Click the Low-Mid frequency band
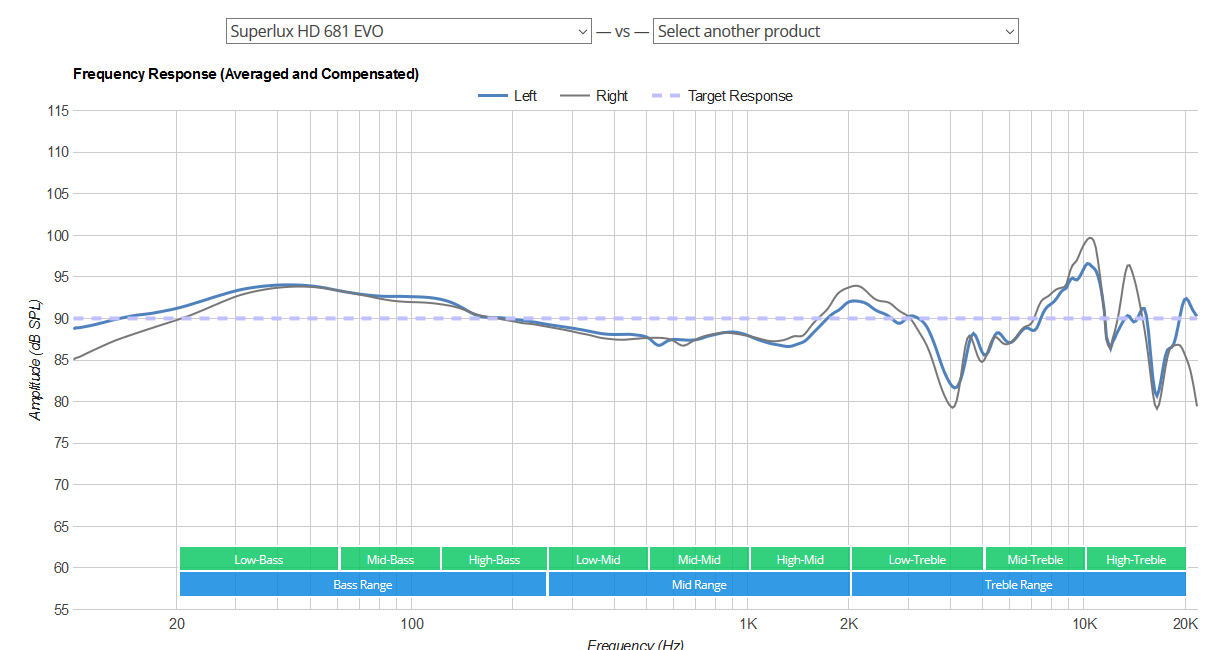This screenshot has width=1211, height=650. pyautogui.click(x=598, y=559)
